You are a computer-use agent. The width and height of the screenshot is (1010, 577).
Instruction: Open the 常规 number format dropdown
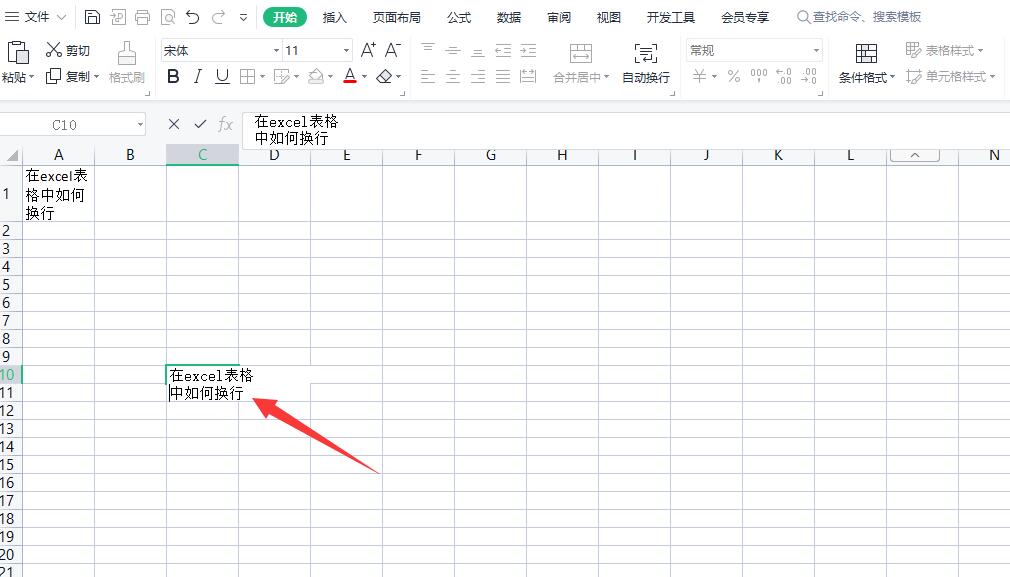[815, 50]
